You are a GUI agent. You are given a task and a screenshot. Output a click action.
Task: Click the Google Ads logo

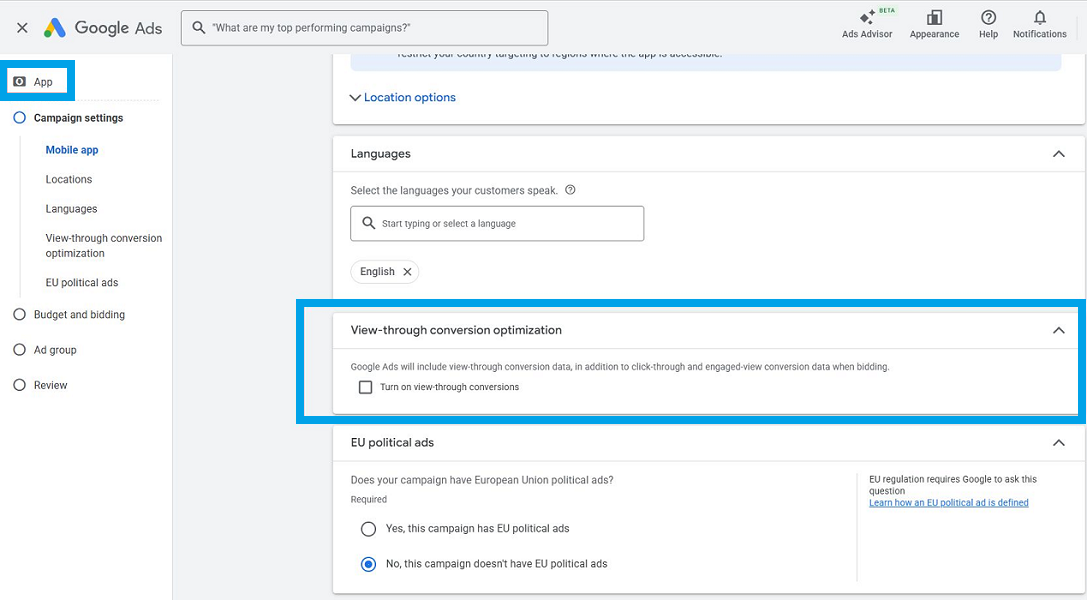tap(103, 28)
